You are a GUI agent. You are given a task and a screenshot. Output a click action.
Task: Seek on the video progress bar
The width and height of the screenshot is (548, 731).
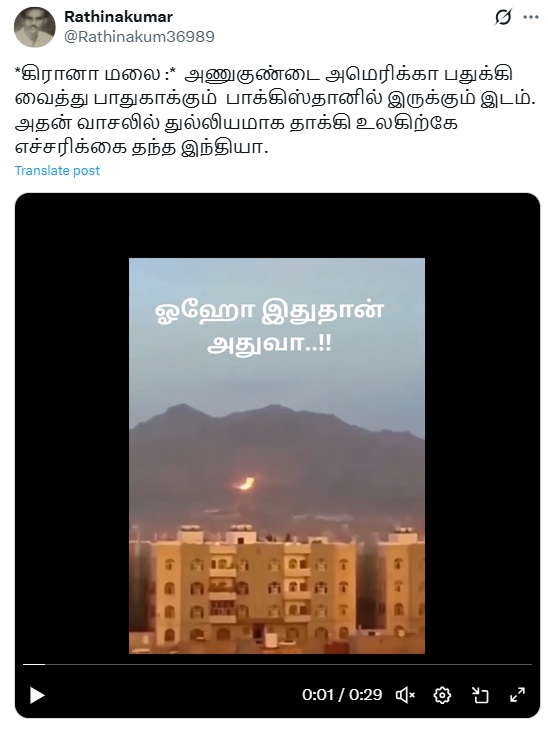tap(277, 664)
